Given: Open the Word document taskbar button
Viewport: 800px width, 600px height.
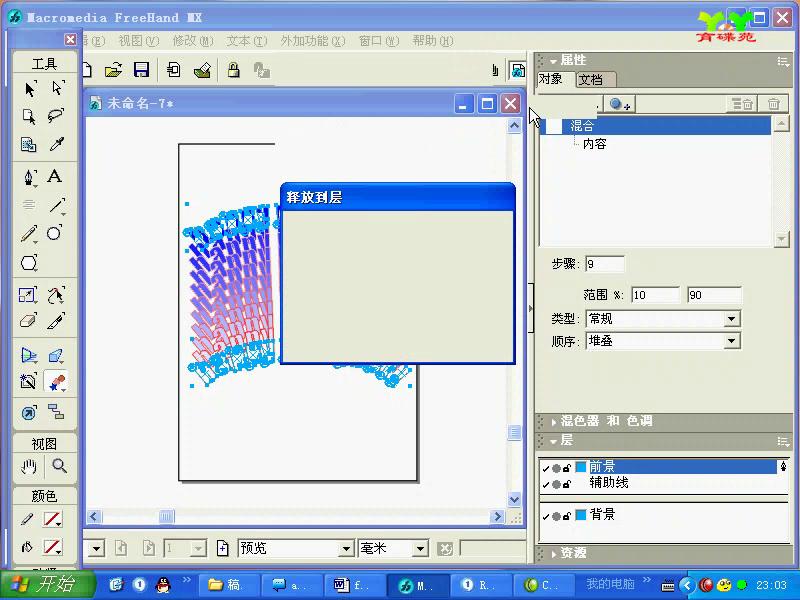Looking at the screenshot, I should pyautogui.click(x=355, y=585).
